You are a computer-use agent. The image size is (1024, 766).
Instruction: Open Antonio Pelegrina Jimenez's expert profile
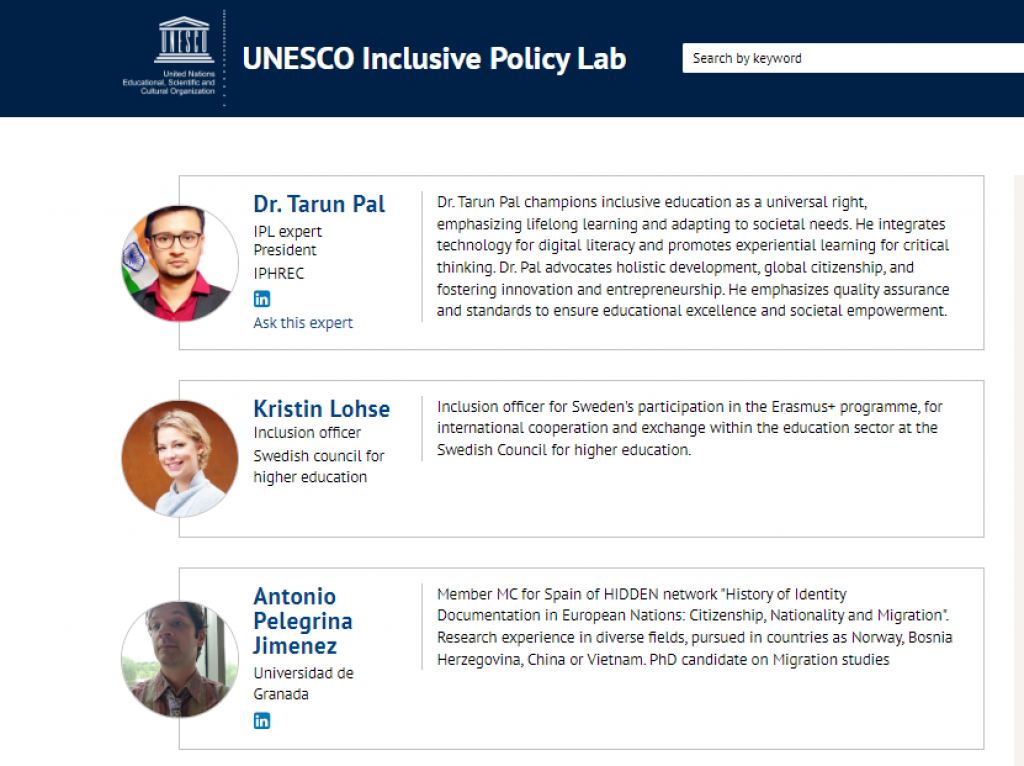(x=302, y=621)
